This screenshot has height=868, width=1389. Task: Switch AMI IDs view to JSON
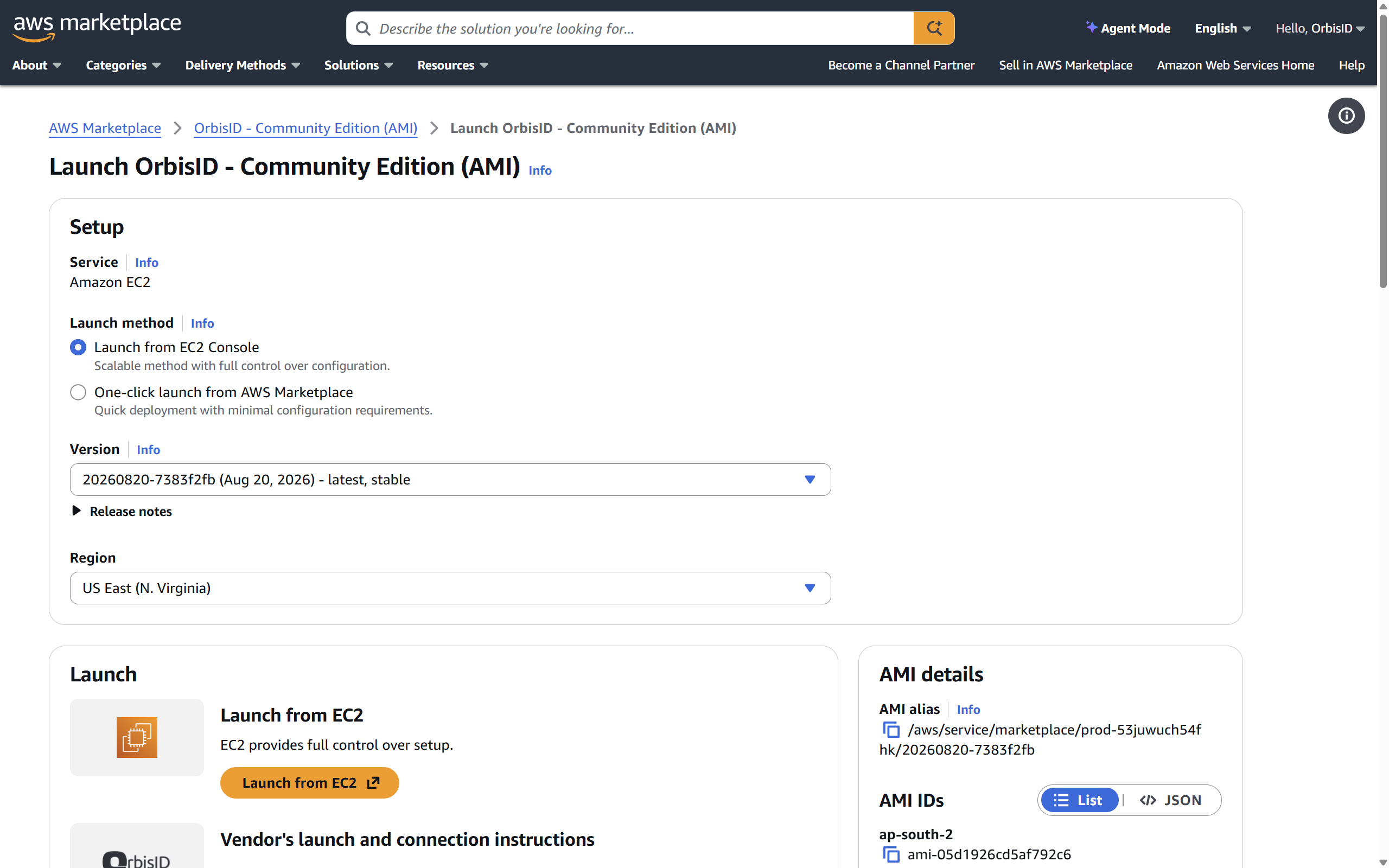tap(1170, 800)
